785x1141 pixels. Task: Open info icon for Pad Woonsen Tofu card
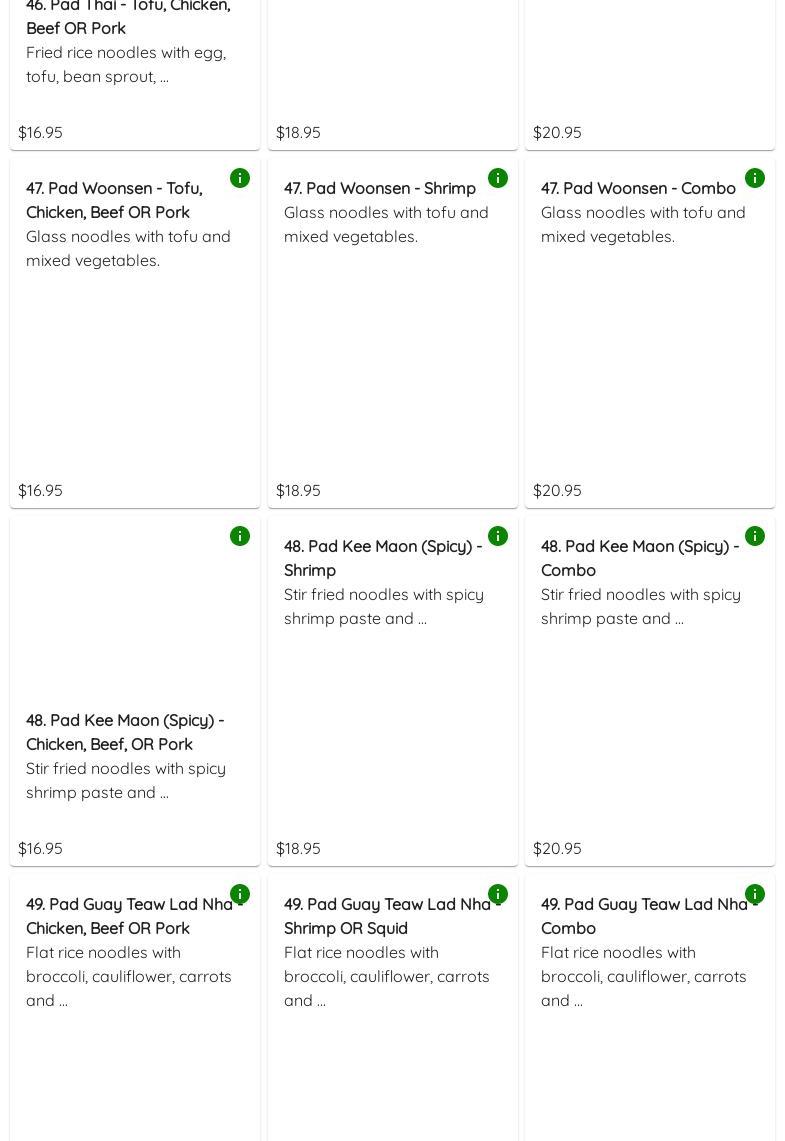click(240, 178)
